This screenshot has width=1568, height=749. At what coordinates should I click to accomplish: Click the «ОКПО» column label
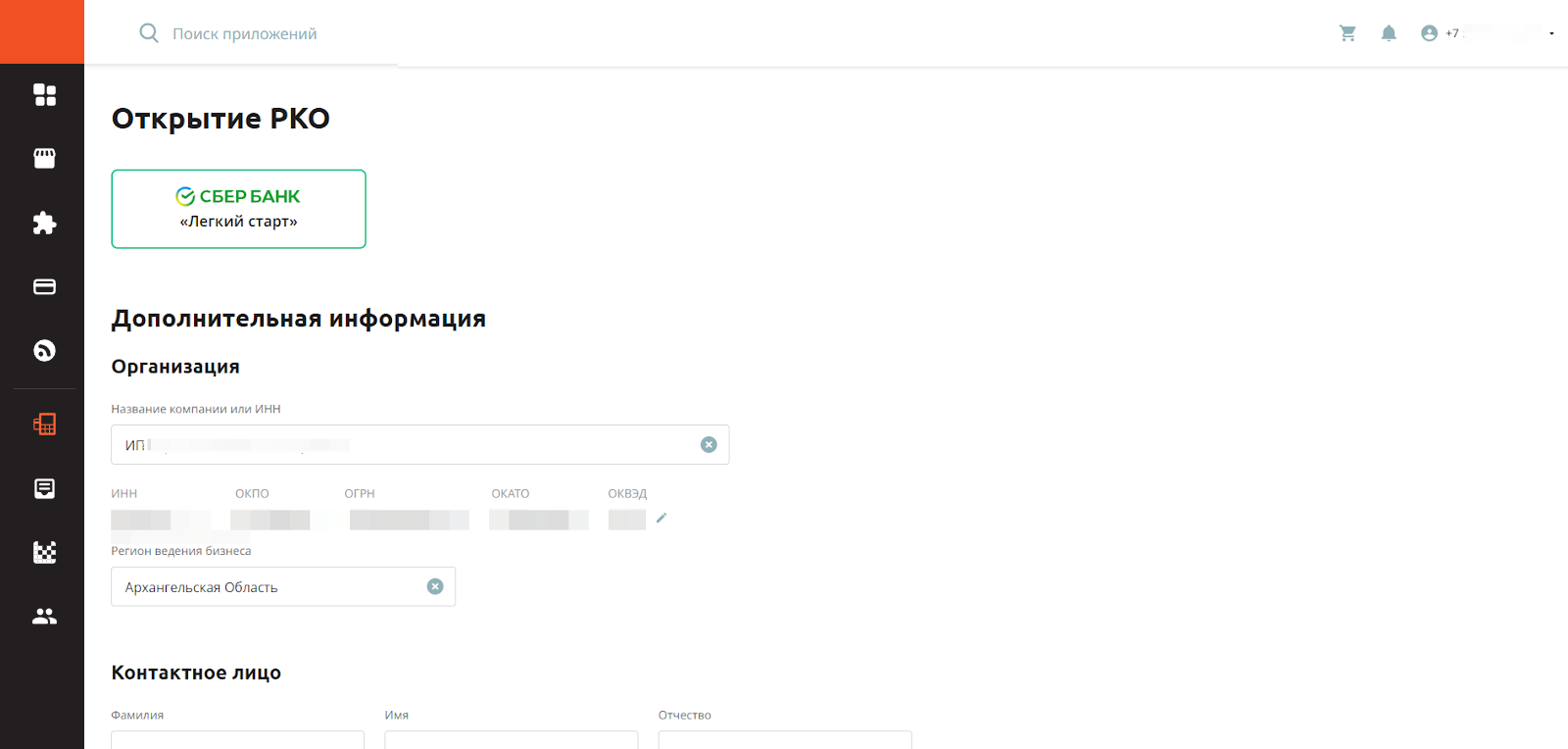252,494
